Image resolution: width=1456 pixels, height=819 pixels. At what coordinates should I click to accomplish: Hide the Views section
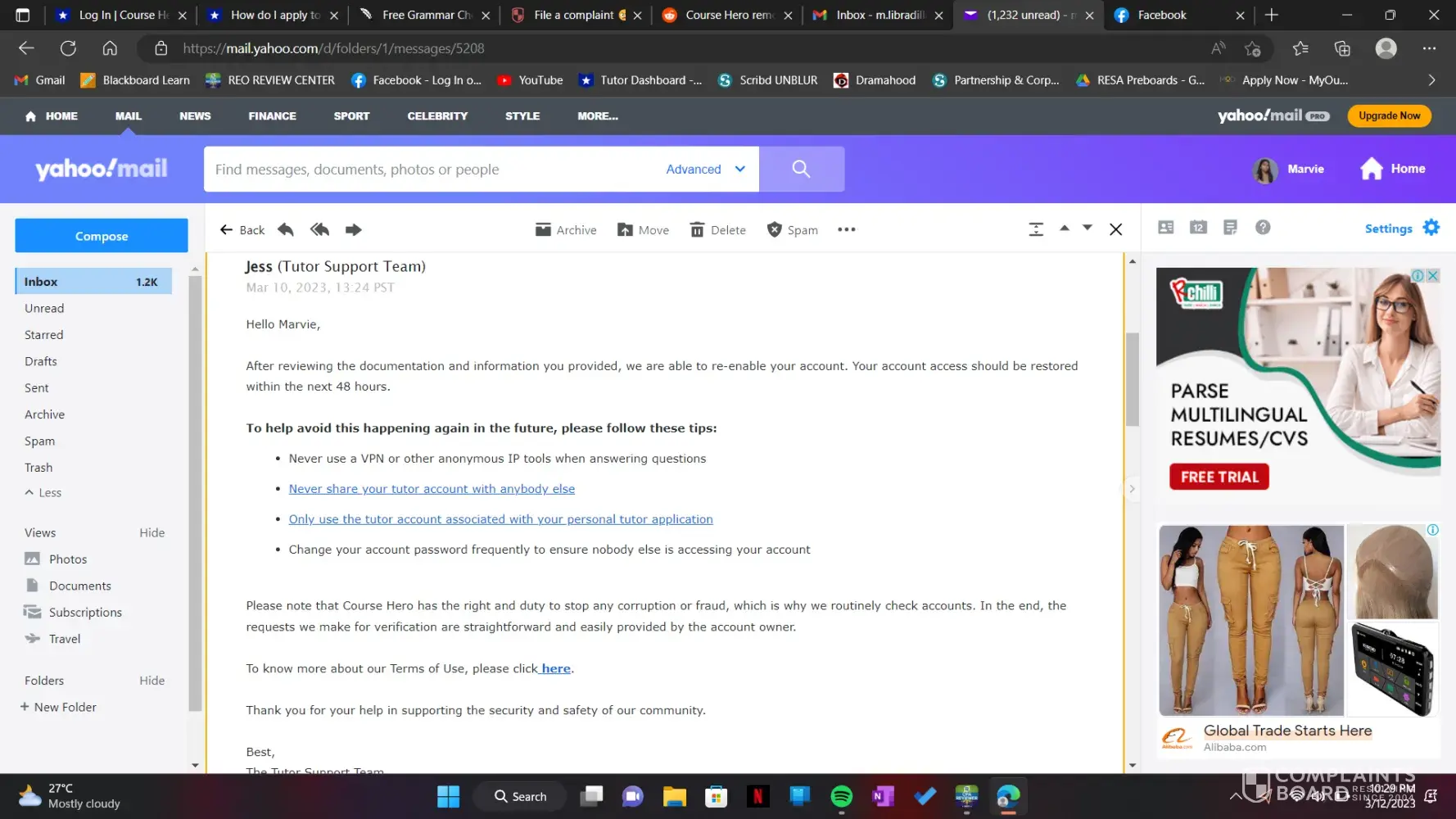[x=151, y=532]
